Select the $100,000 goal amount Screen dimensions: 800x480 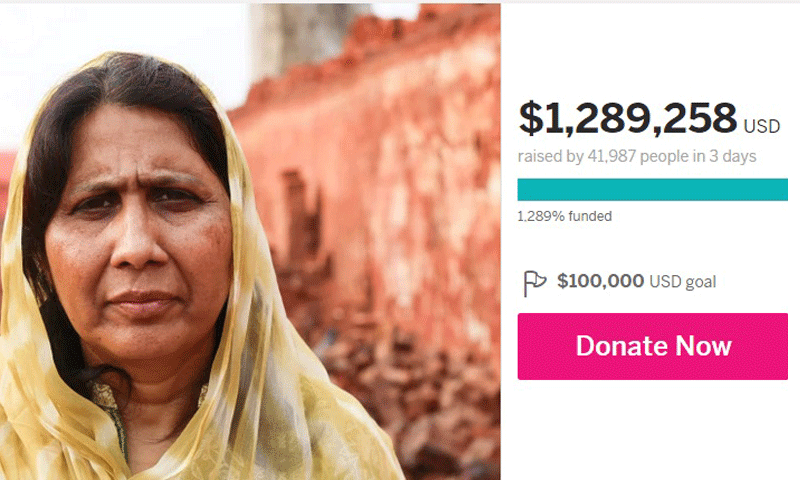601,281
